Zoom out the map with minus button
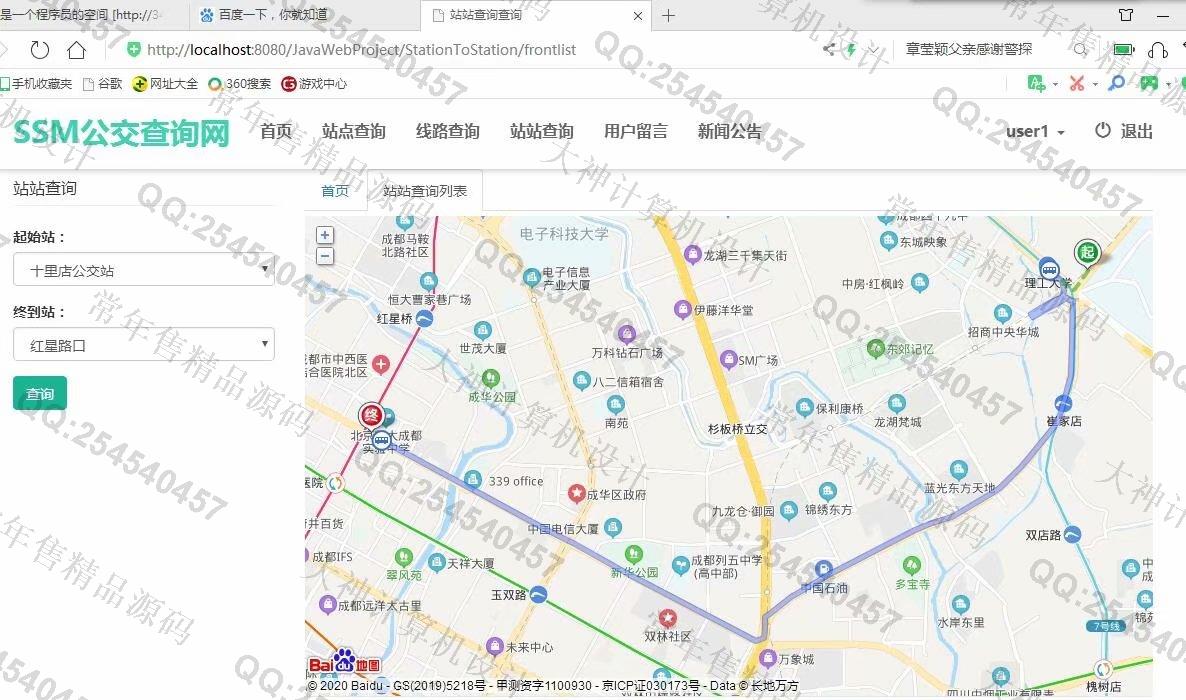The width and height of the screenshot is (1186, 700). 324,257
